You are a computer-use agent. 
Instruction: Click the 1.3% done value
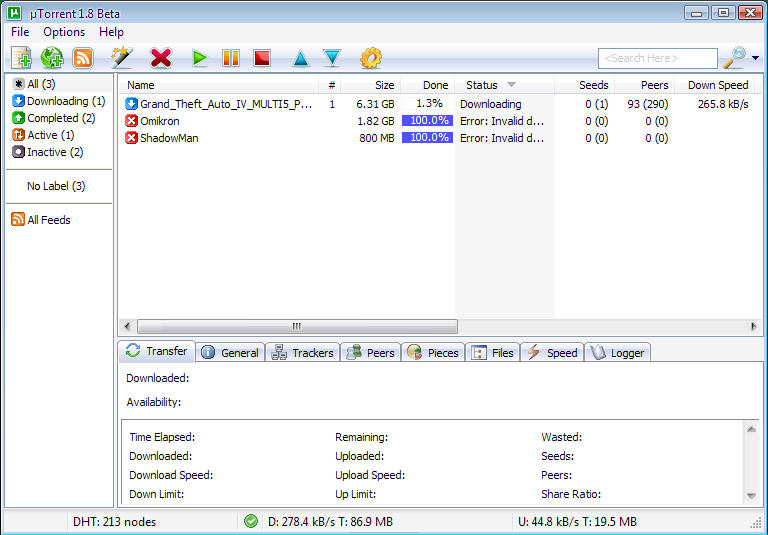(430, 103)
